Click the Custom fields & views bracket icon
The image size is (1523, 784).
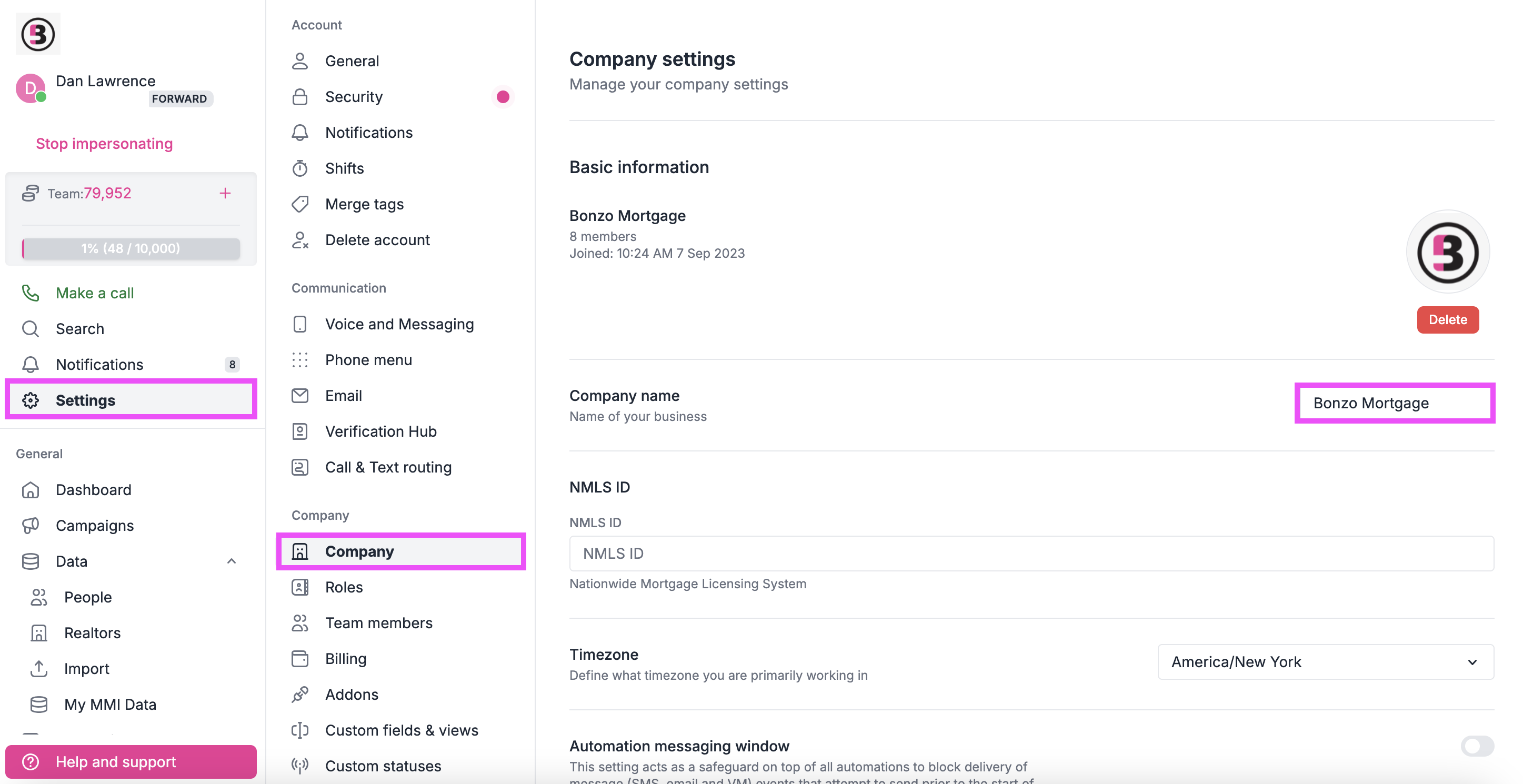coord(300,730)
